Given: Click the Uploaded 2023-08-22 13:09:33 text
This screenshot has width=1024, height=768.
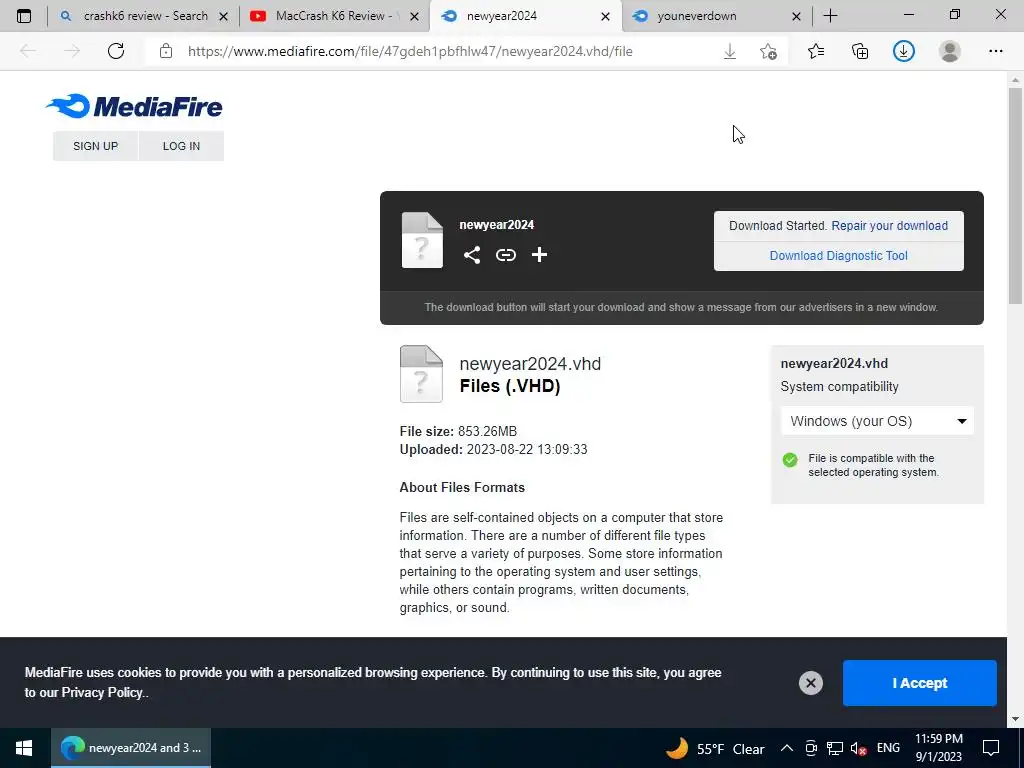Looking at the screenshot, I should [493, 449].
